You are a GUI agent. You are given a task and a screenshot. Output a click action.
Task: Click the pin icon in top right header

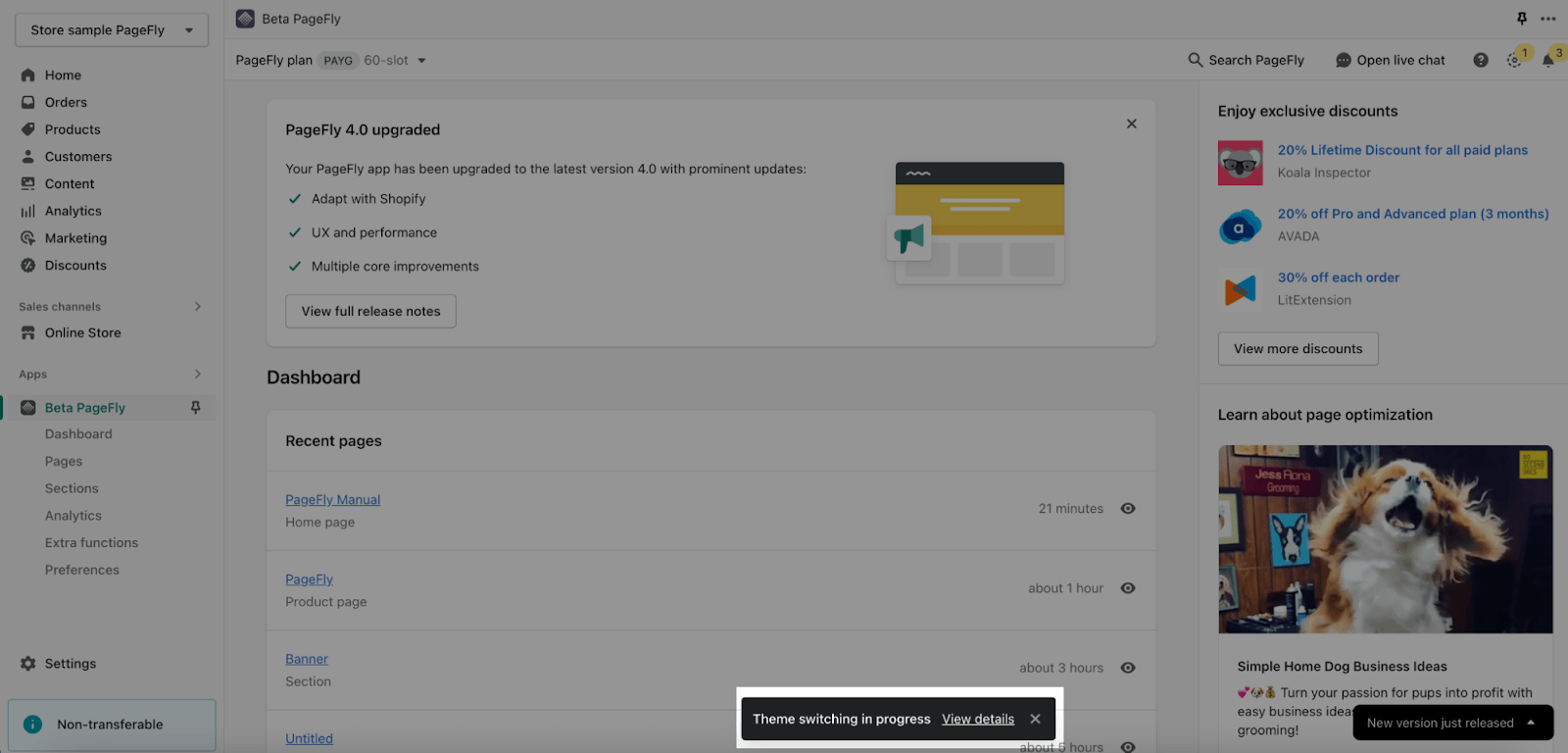click(x=1522, y=19)
